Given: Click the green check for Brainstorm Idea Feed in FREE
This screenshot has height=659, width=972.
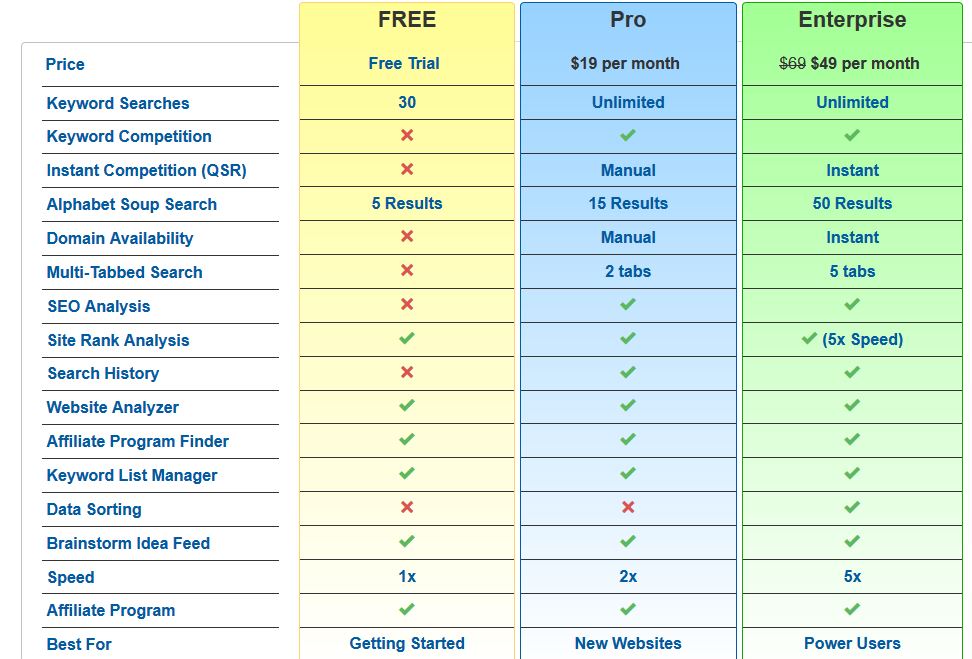Looking at the screenshot, I should [x=407, y=541].
